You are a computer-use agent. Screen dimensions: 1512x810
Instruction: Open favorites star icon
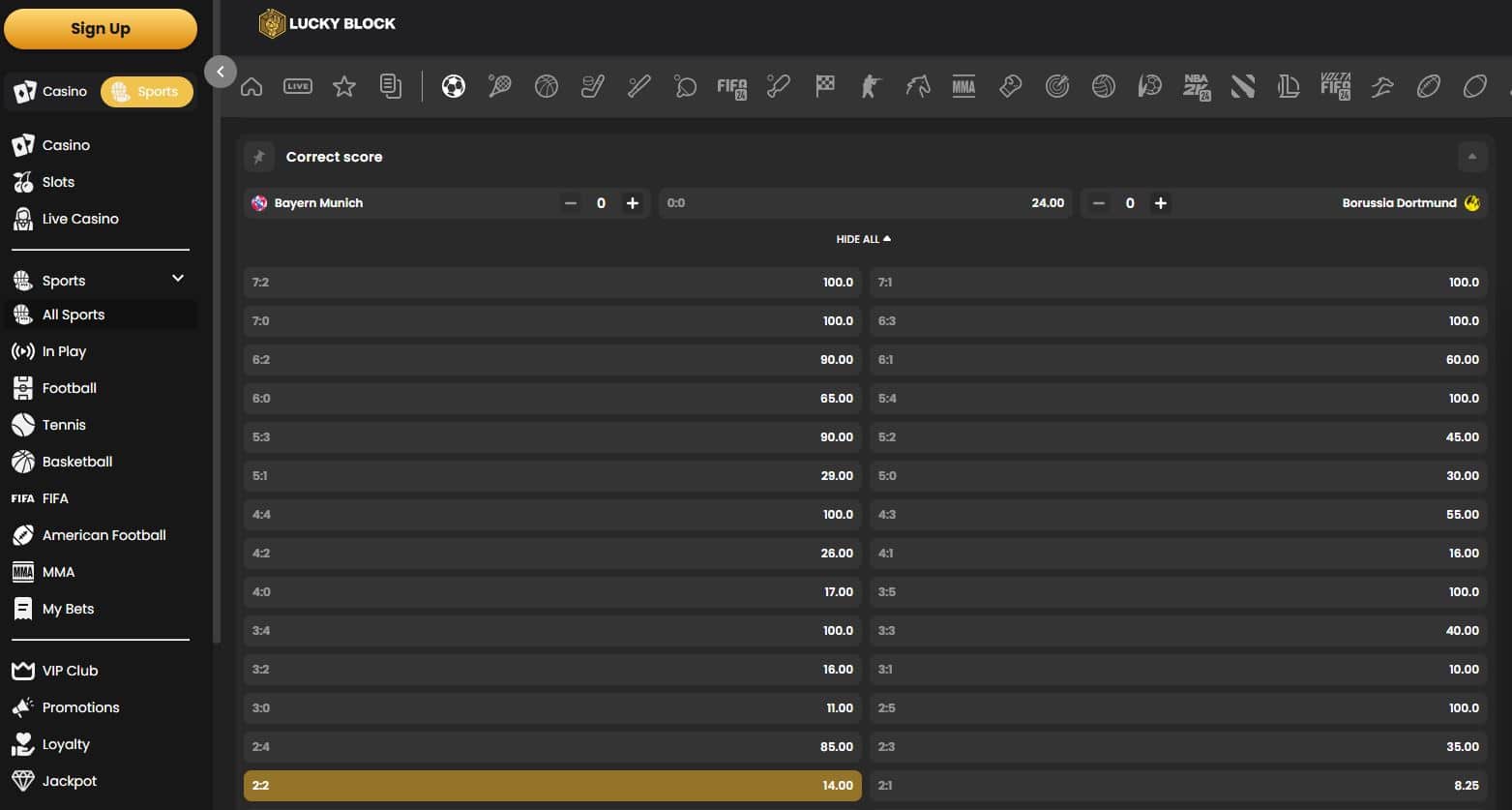point(344,87)
